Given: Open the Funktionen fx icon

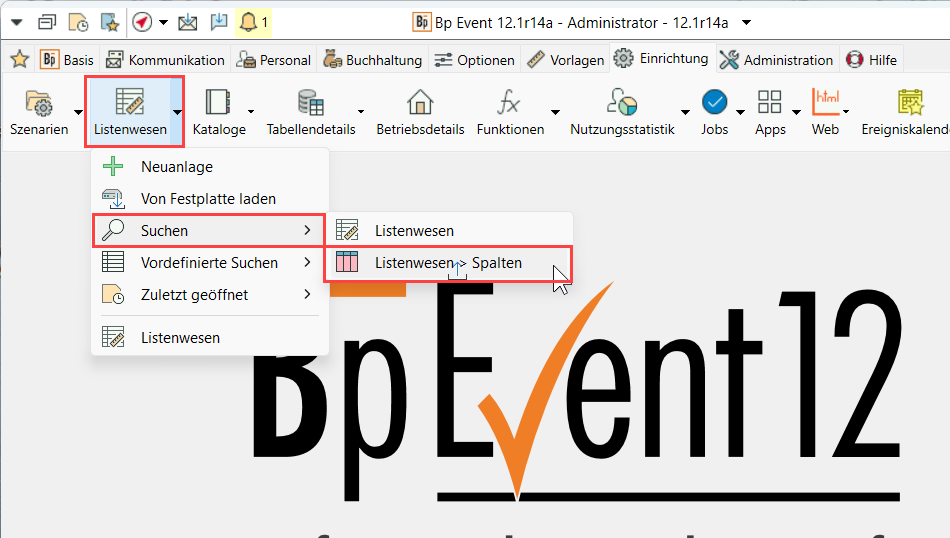Looking at the screenshot, I should [509, 103].
